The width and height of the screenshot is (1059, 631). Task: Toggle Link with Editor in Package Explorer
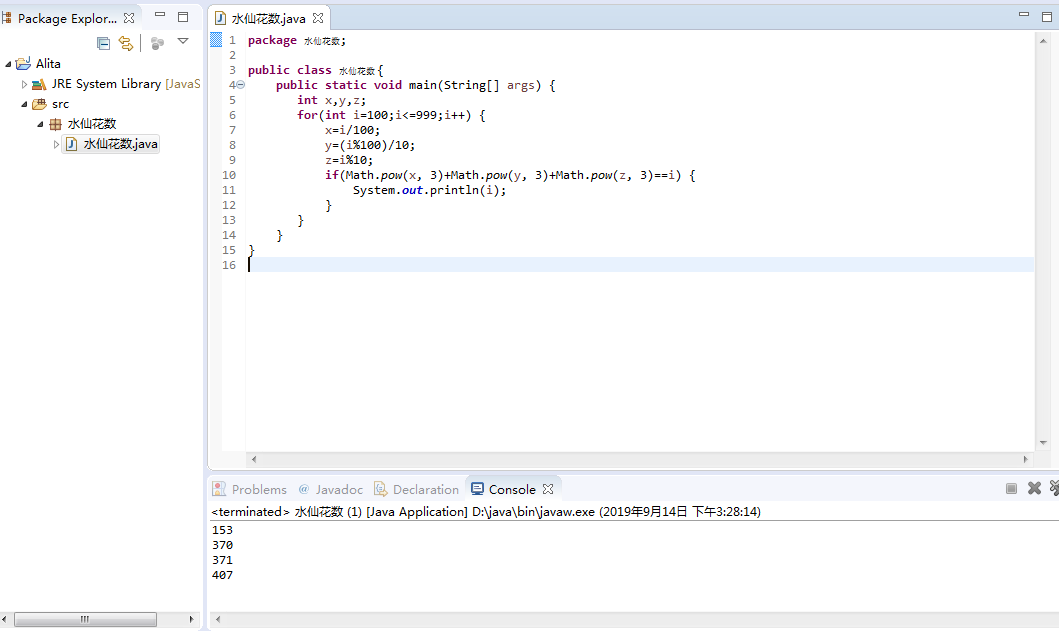126,43
